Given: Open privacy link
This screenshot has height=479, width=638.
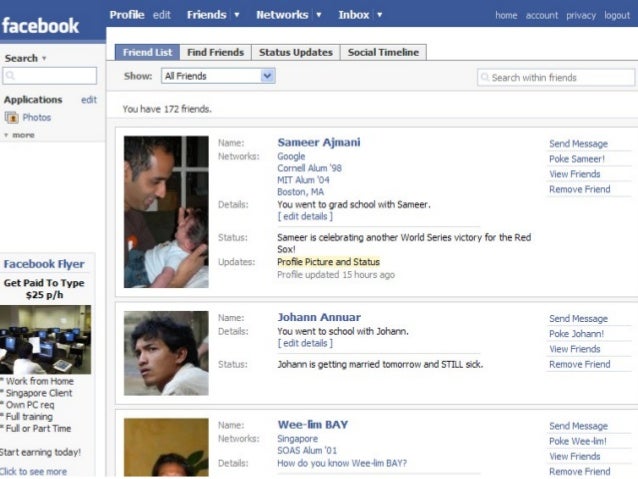Looking at the screenshot, I should pos(581,15).
